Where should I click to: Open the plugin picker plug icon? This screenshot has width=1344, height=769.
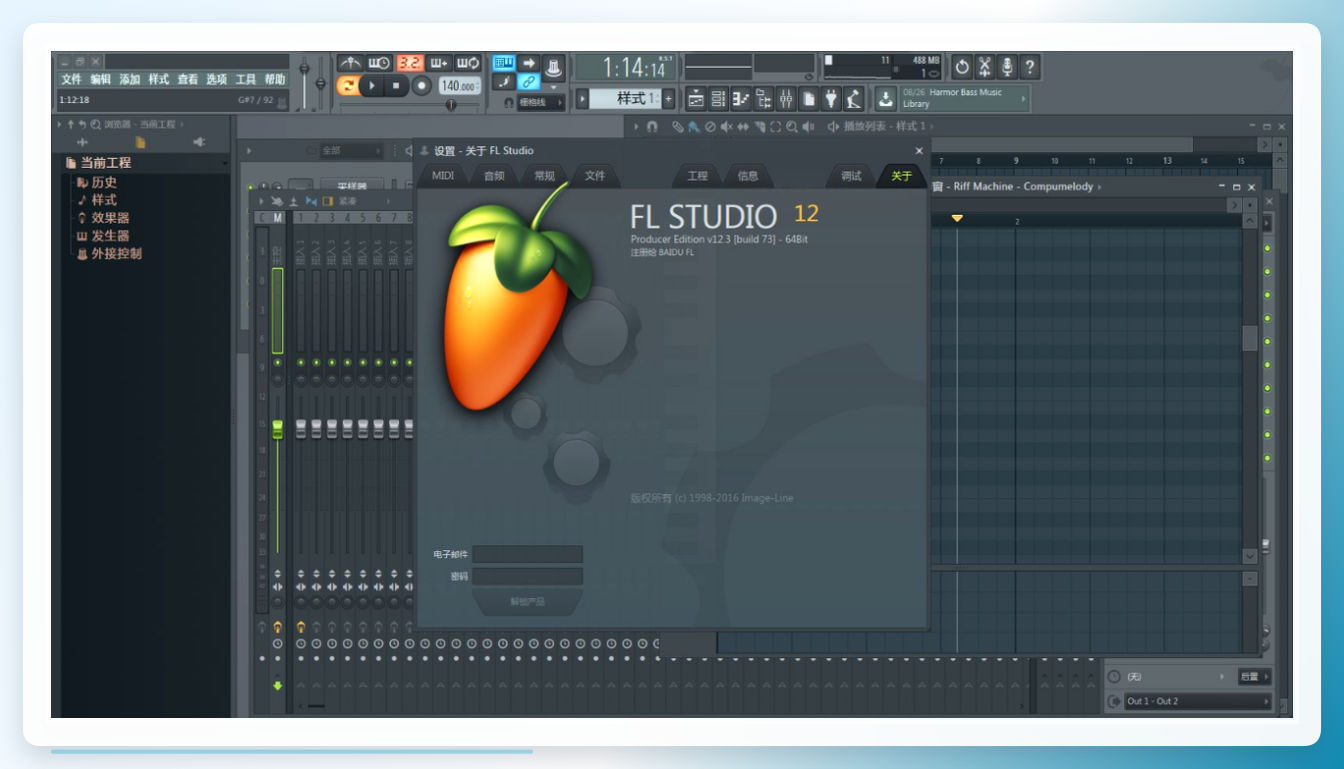click(x=831, y=98)
